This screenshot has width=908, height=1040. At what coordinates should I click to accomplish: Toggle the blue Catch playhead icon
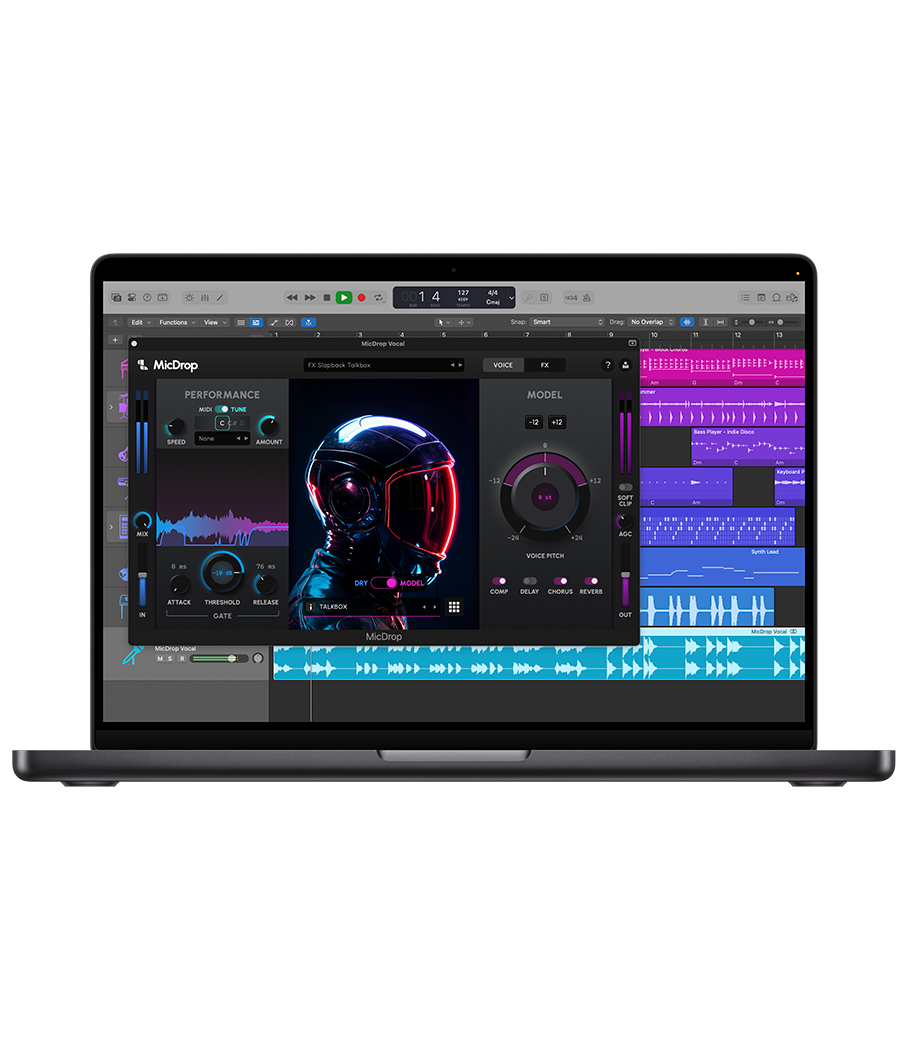[x=308, y=322]
